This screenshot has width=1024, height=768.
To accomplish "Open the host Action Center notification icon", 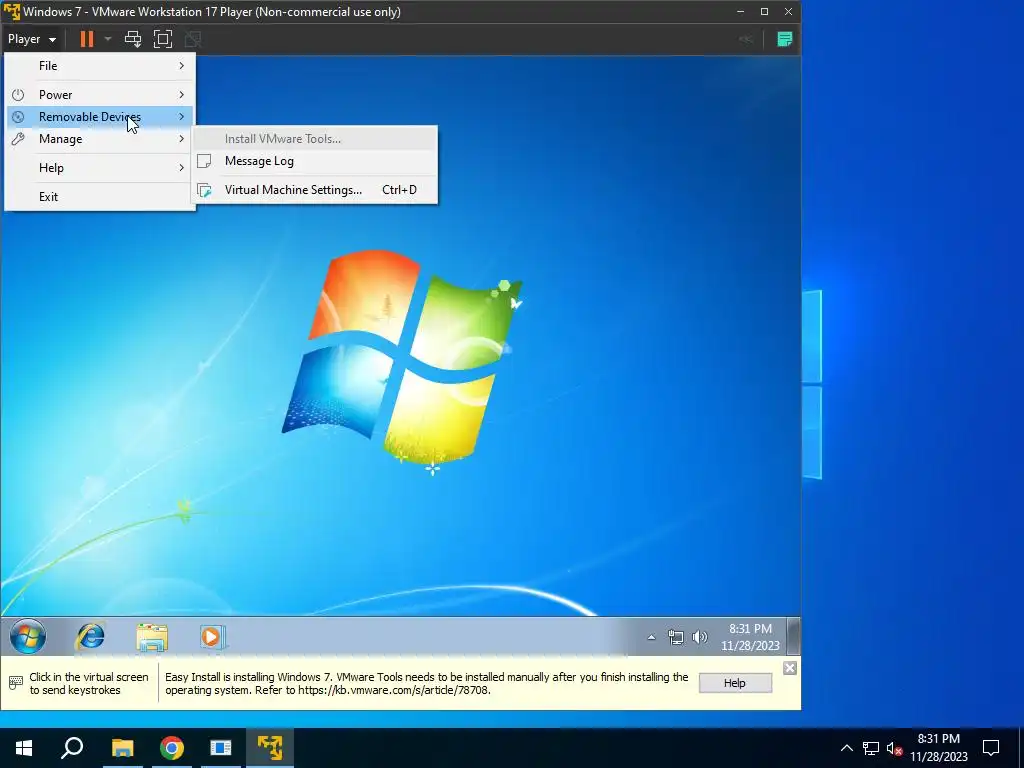I will pos(991,748).
